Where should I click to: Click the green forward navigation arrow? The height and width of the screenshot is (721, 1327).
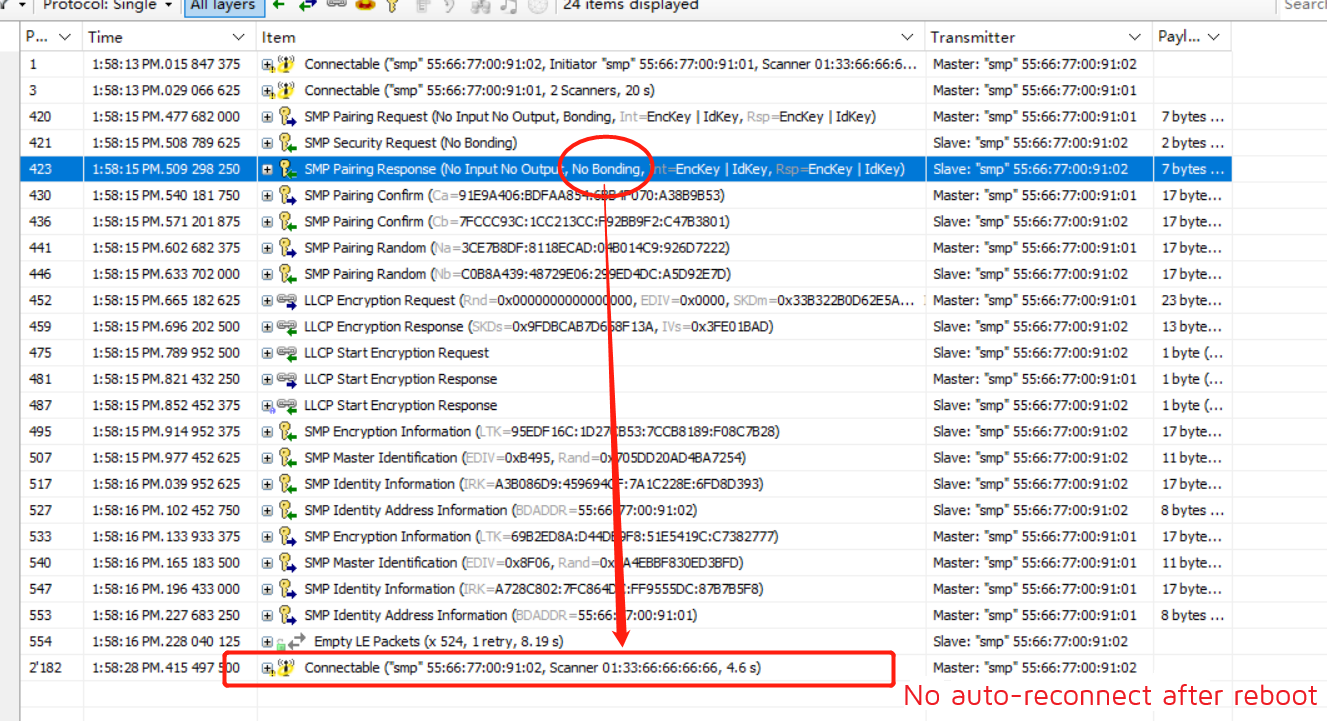(x=306, y=6)
